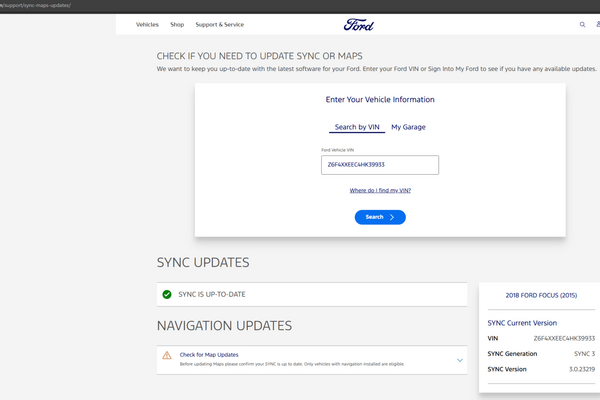This screenshot has height=400, width=600.
Task: Switch to the My Garage tab
Action: tap(408, 127)
